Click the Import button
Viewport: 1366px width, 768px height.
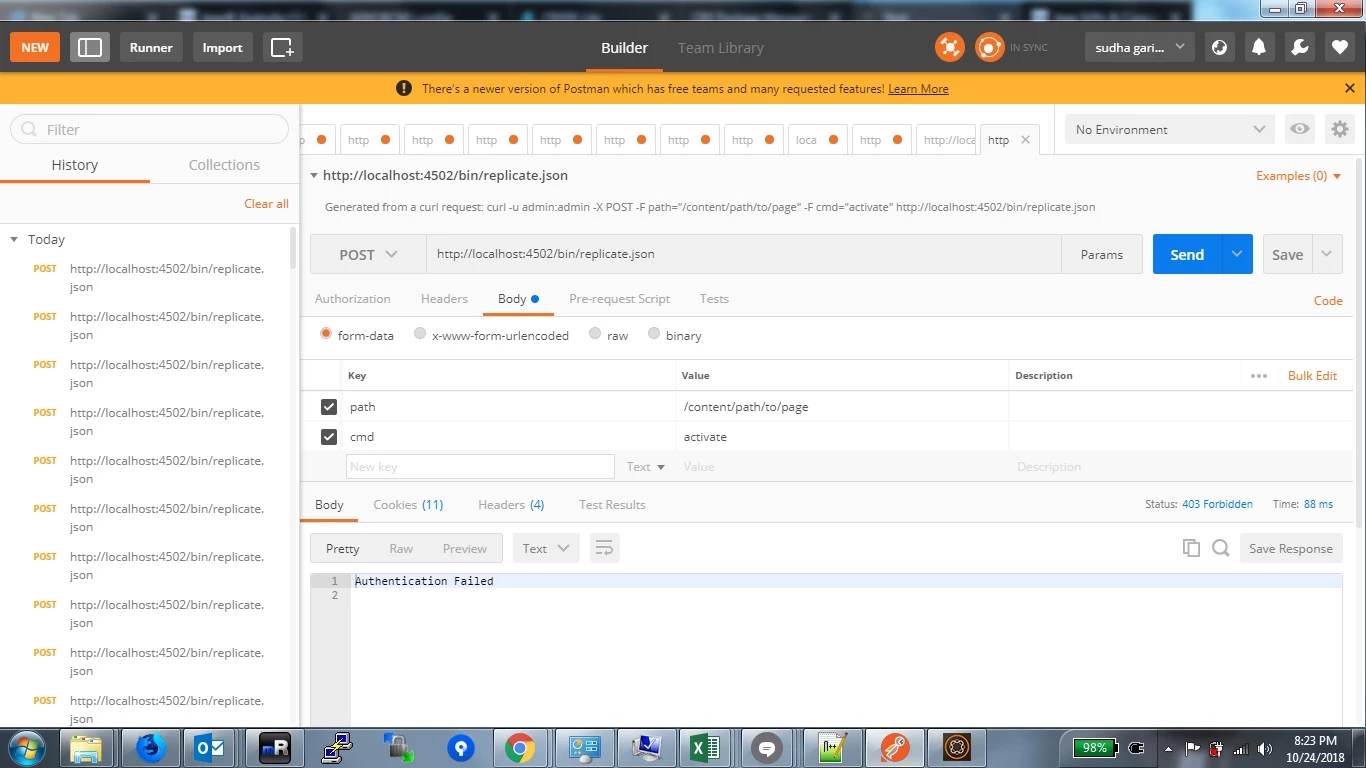(222, 47)
